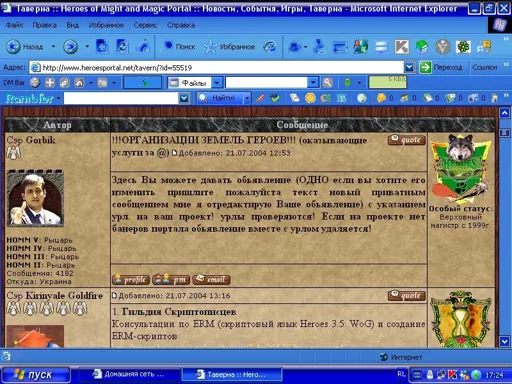Open the Сервис menu

pyautogui.click(x=145, y=25)
